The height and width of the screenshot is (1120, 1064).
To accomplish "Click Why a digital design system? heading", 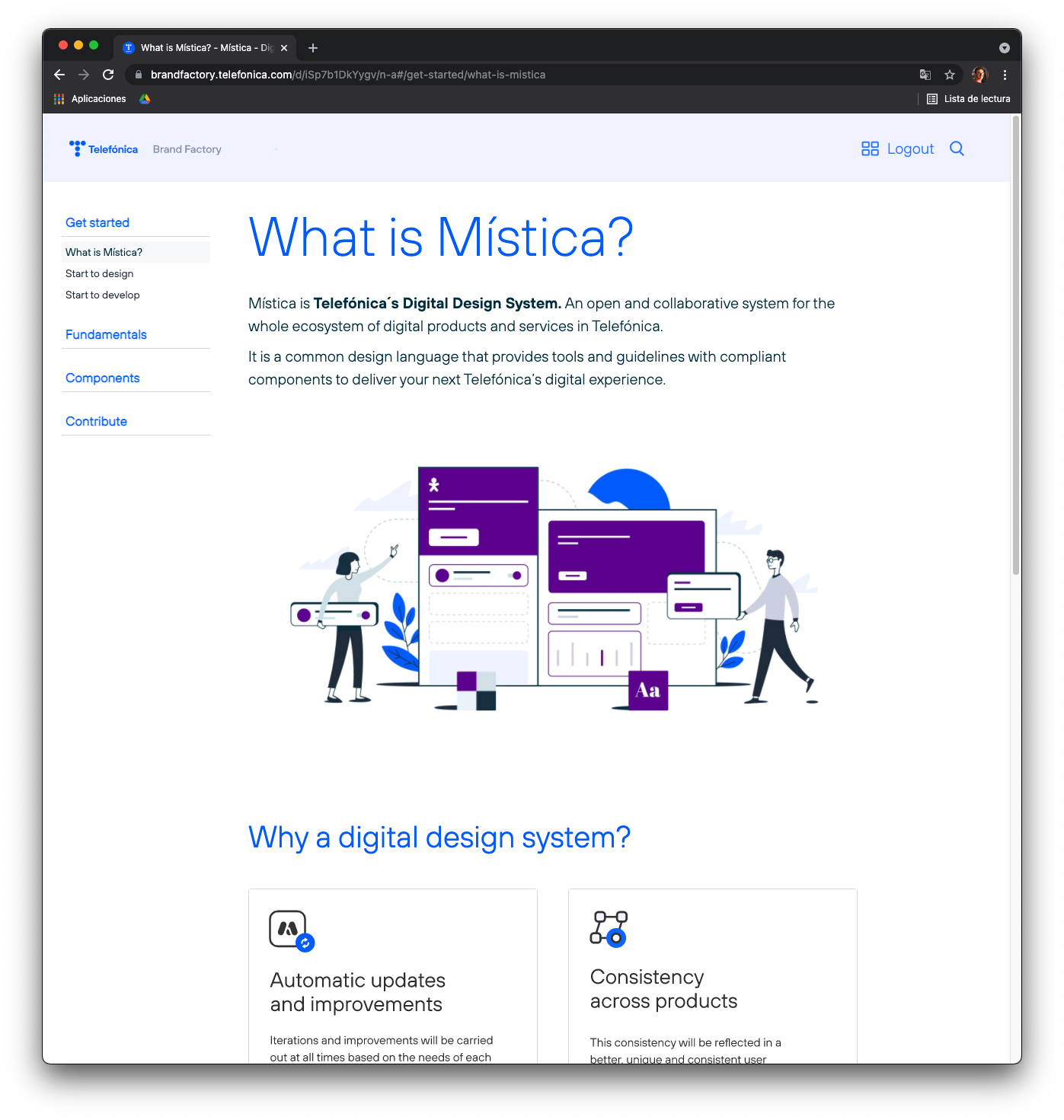I will click(439, 838).
